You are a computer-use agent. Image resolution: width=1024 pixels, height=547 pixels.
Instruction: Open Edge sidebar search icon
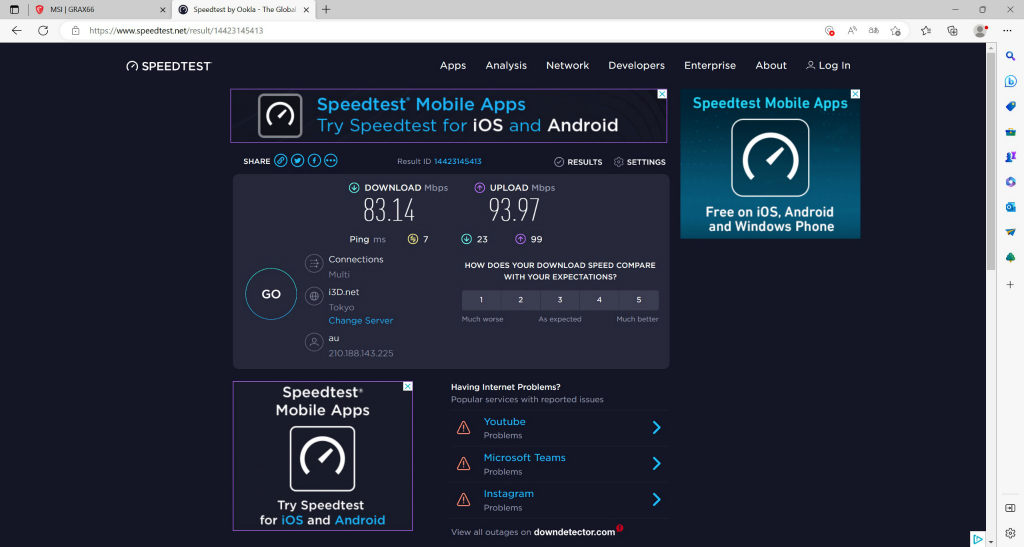click(x=1010, y=57)
